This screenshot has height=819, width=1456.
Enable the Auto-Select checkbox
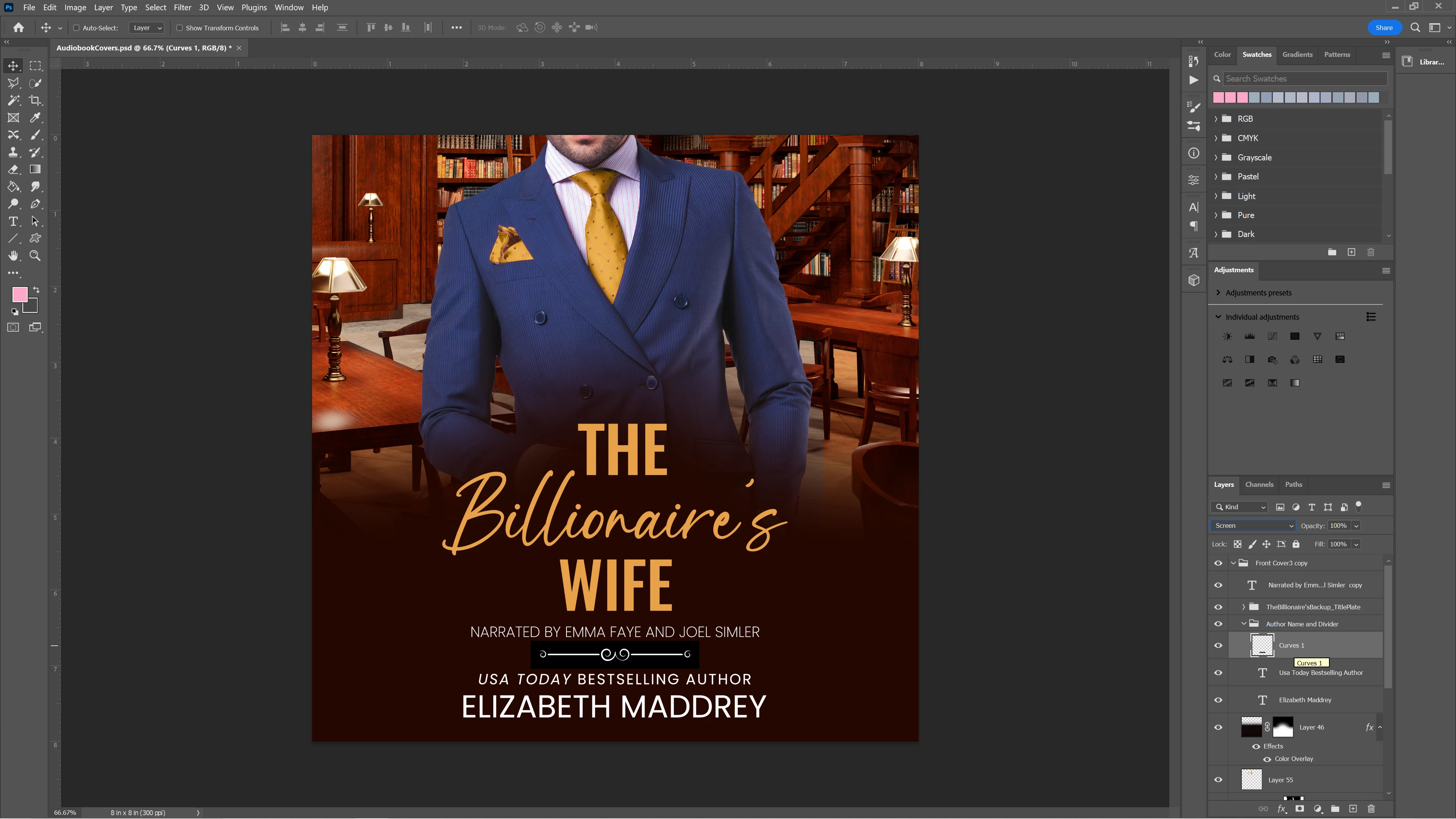(76, 28)
